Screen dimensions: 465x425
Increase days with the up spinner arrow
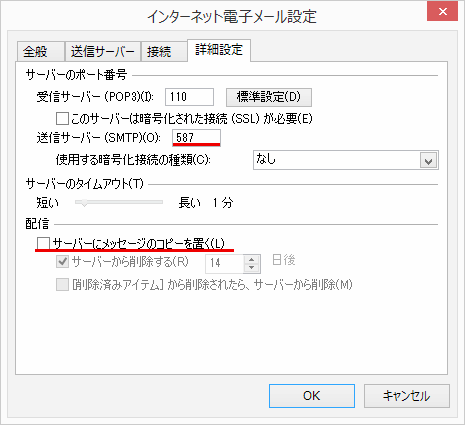pyautogui.click(x=252, y=259)
